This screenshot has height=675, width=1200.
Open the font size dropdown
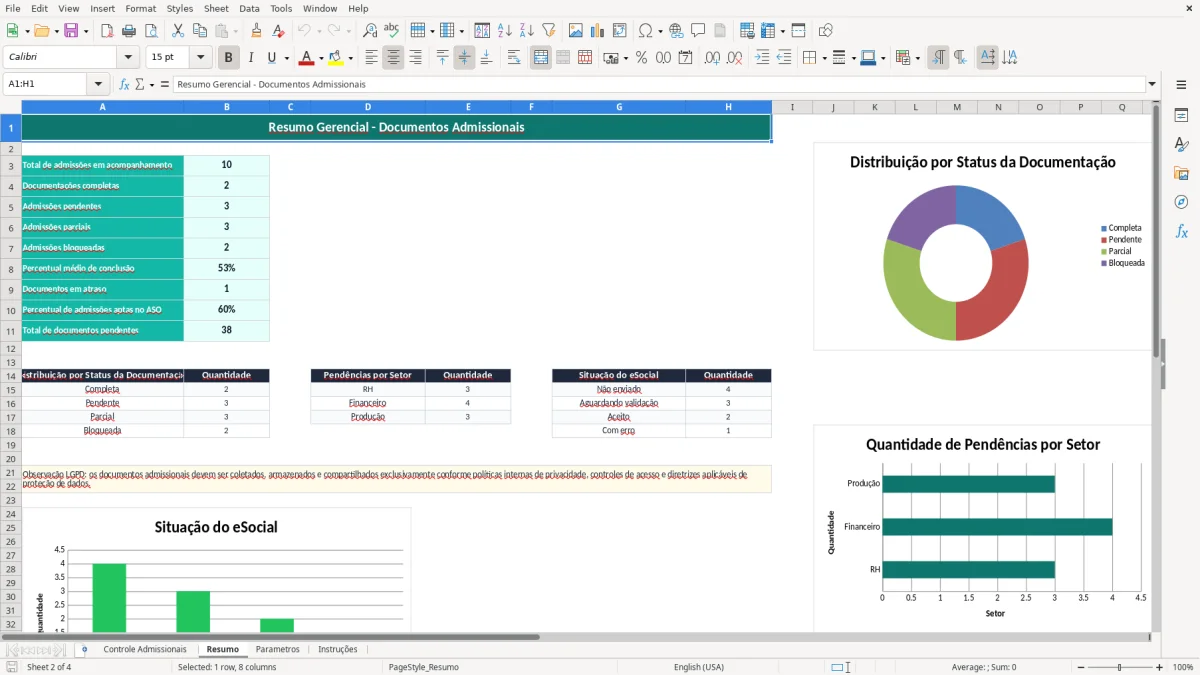click(x=201, y=58)
